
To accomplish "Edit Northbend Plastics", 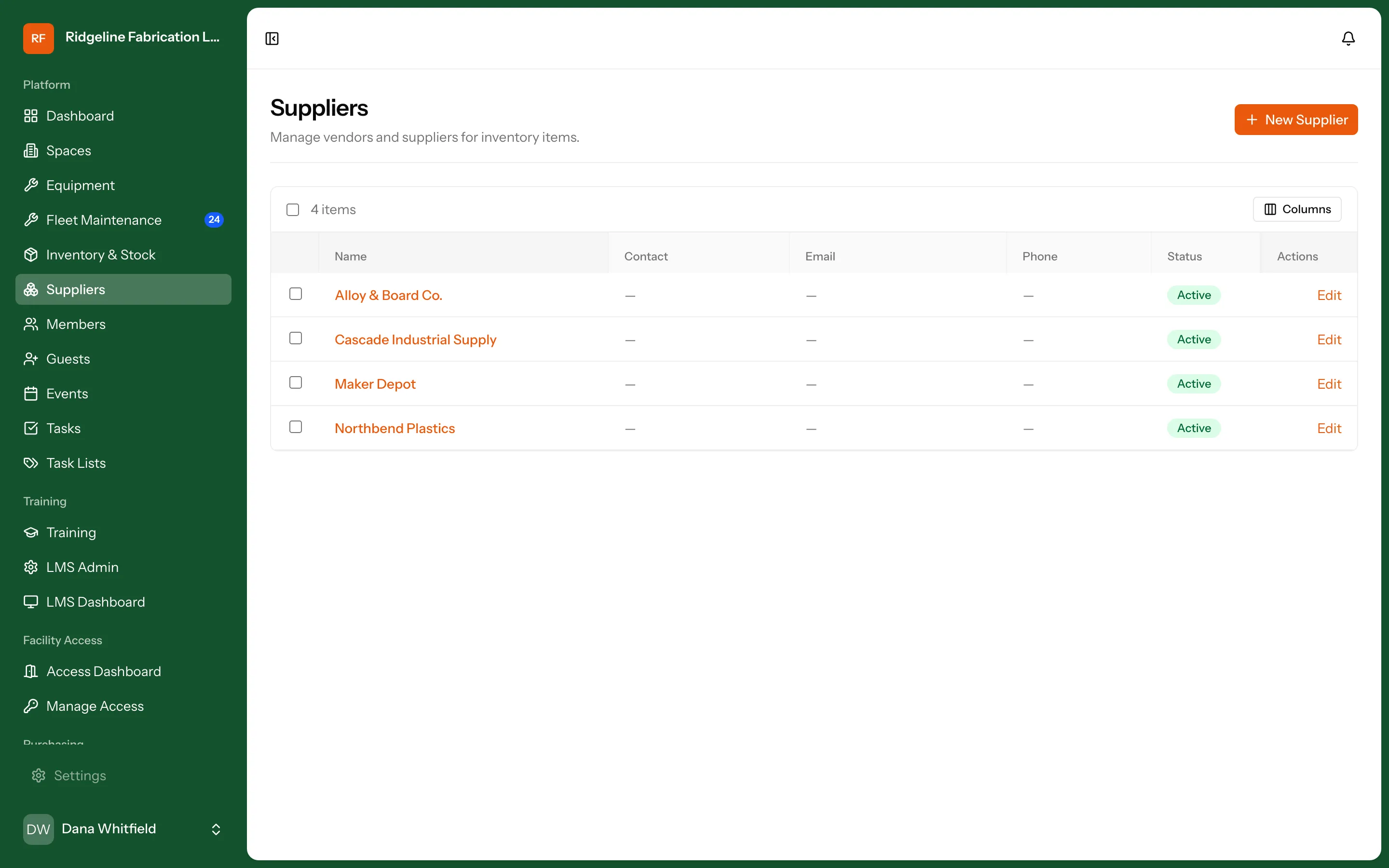I will tap(1329, 428).
